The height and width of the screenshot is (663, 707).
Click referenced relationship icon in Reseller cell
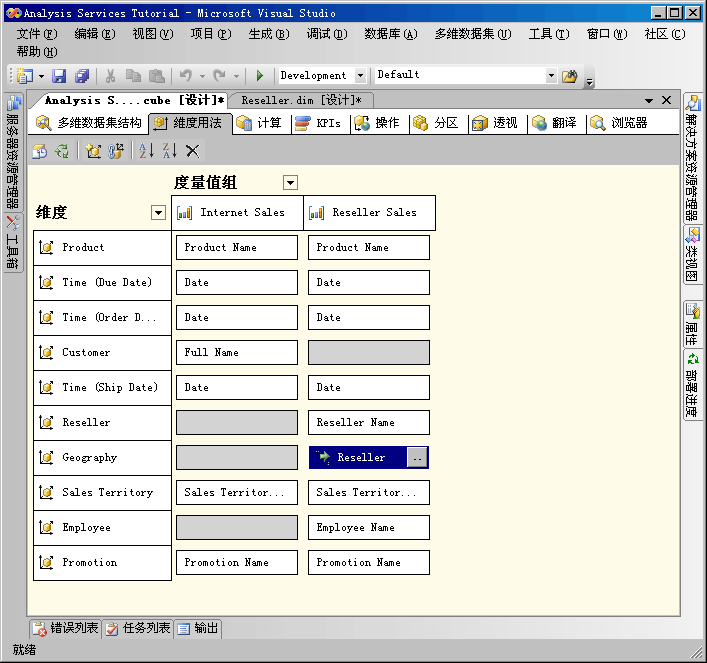pyautogui.click(x=323, y=457)
